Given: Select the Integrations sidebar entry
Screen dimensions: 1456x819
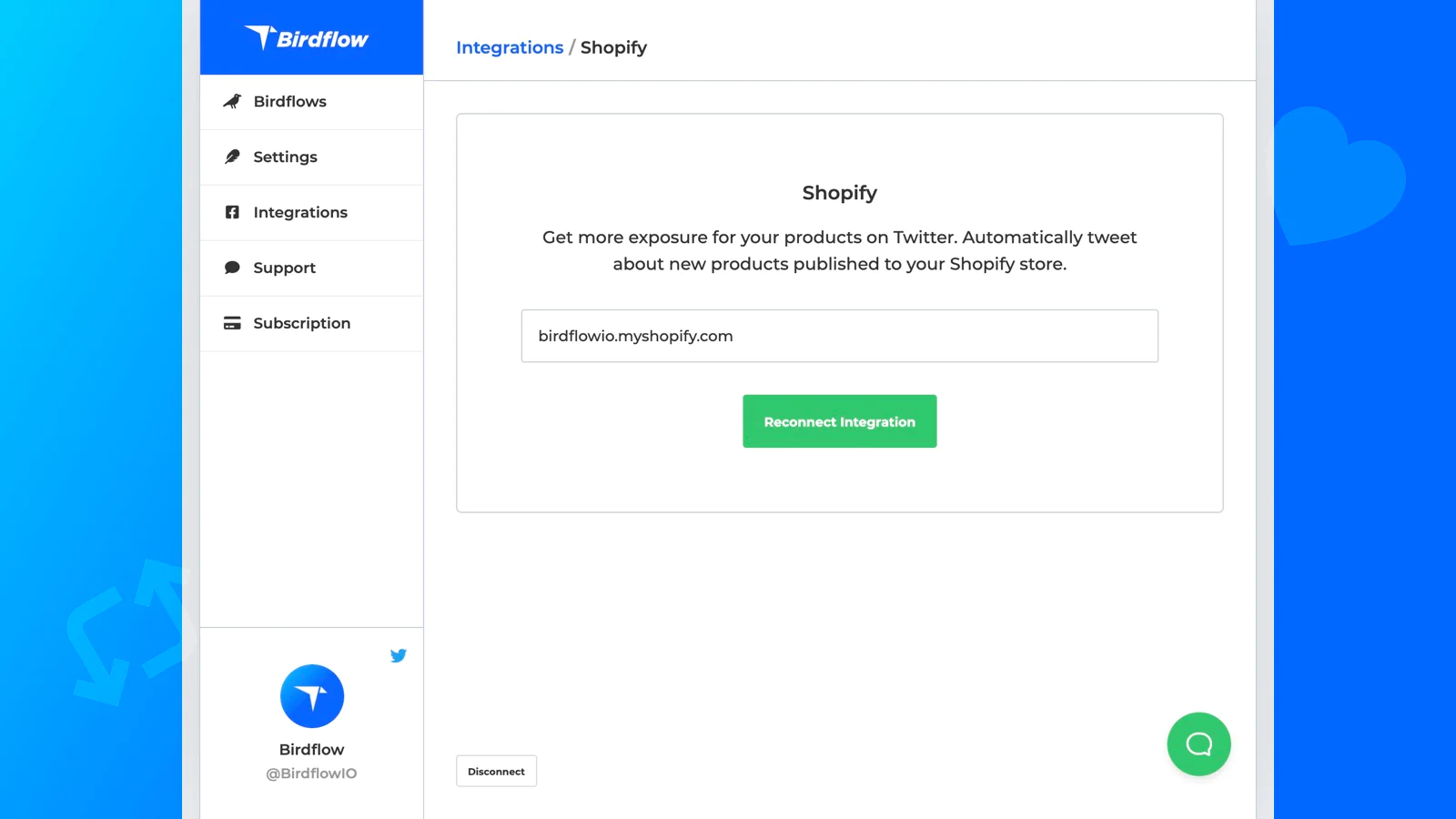Looking at the screenshot, I should pos(311,213).
